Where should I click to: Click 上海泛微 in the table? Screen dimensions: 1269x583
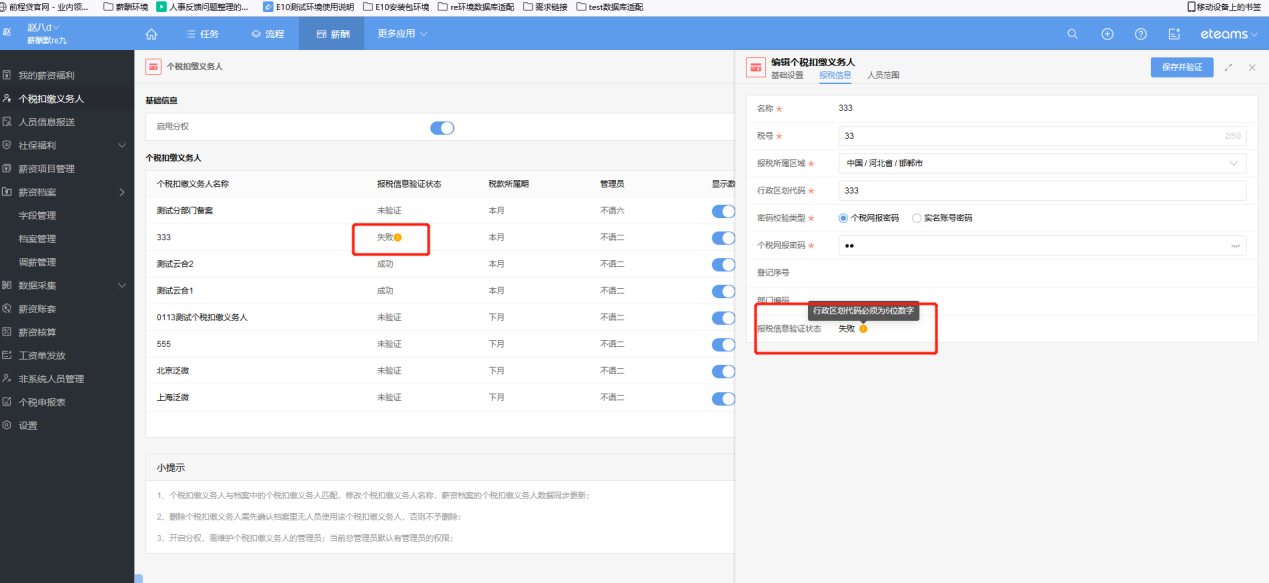173,397
